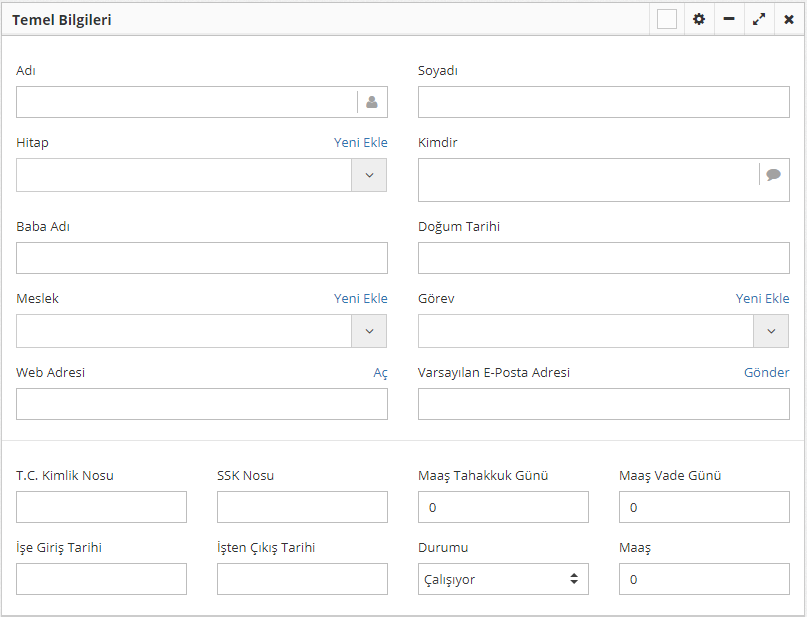Add new Görev via Yeni Ekle

pyautogui.click(x=762, y=299)
